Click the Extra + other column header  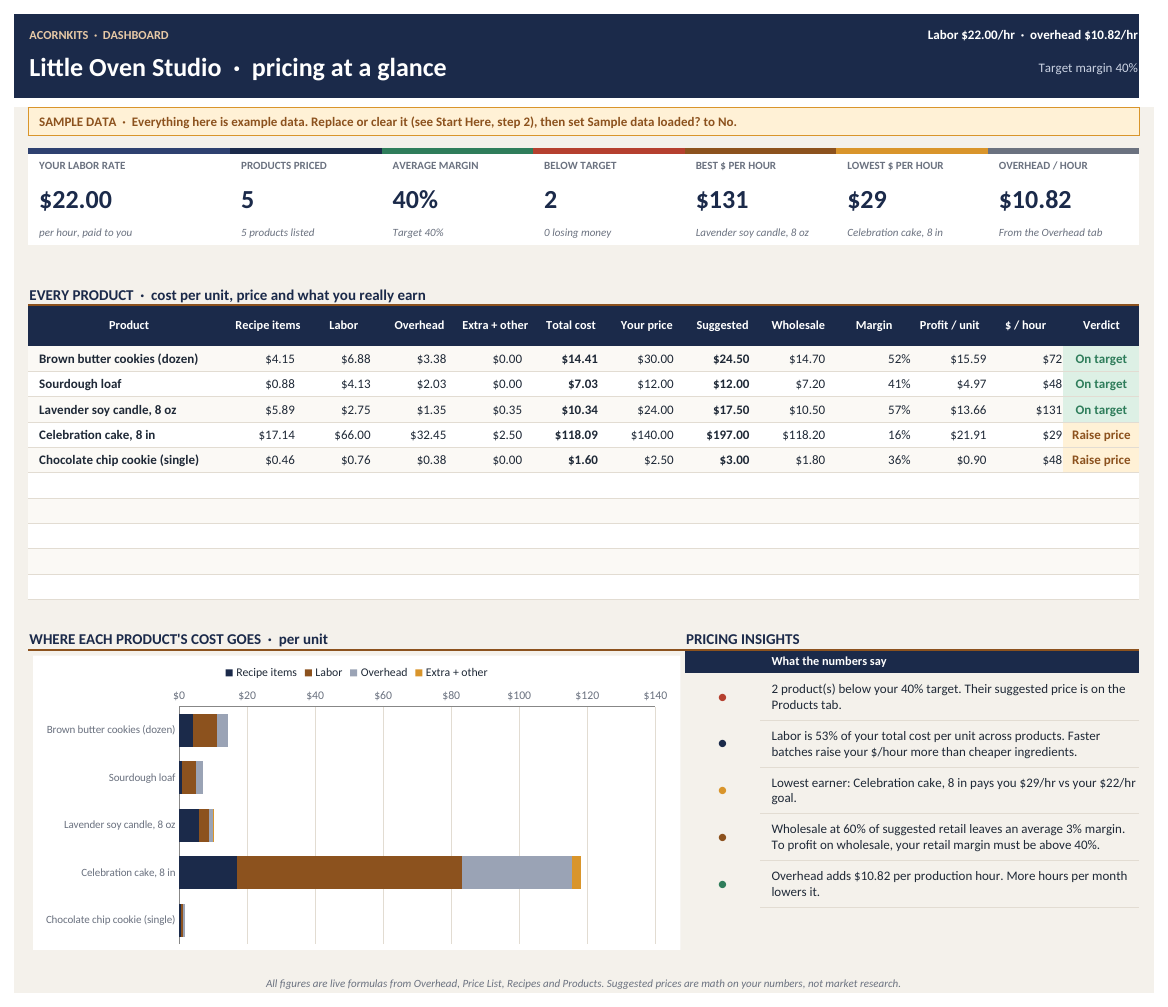[x=495, y=325]
